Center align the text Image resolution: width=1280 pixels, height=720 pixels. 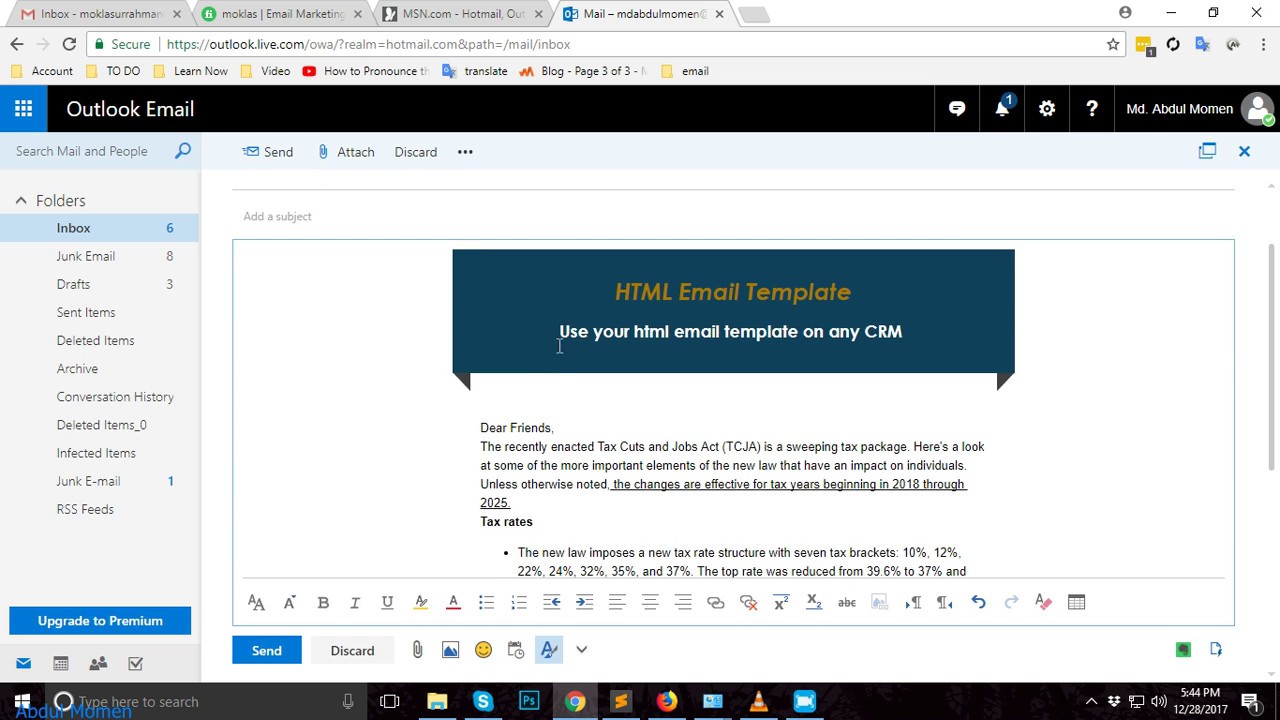pos(650,602)
